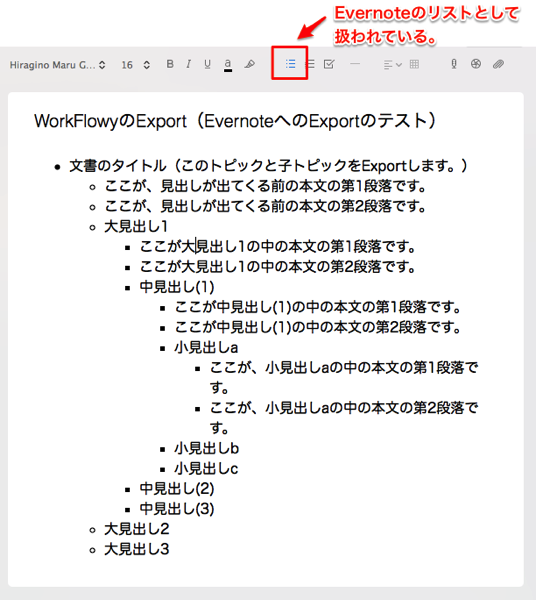536x600 pixels.
Task: Toggle italic formatting
Action: [188, 64]
